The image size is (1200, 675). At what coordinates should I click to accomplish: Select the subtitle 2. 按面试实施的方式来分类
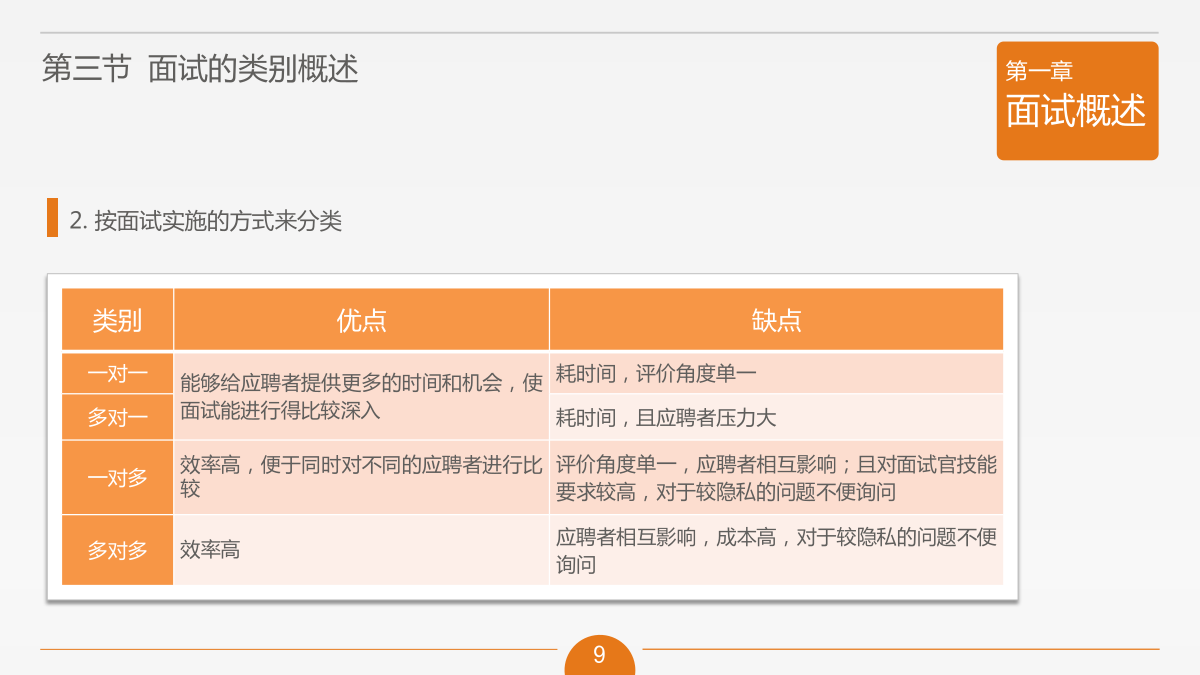point(206,221)
